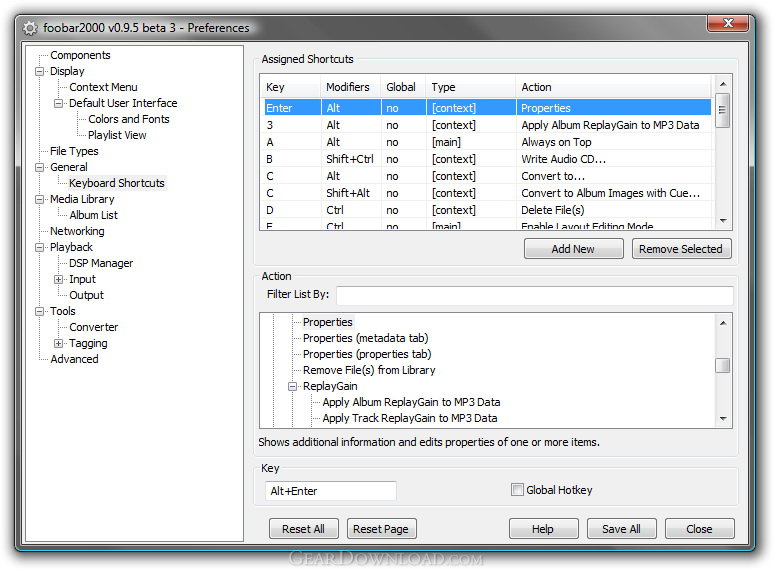
Task: Collapse the Tools tree node
Action: point(39,311)
